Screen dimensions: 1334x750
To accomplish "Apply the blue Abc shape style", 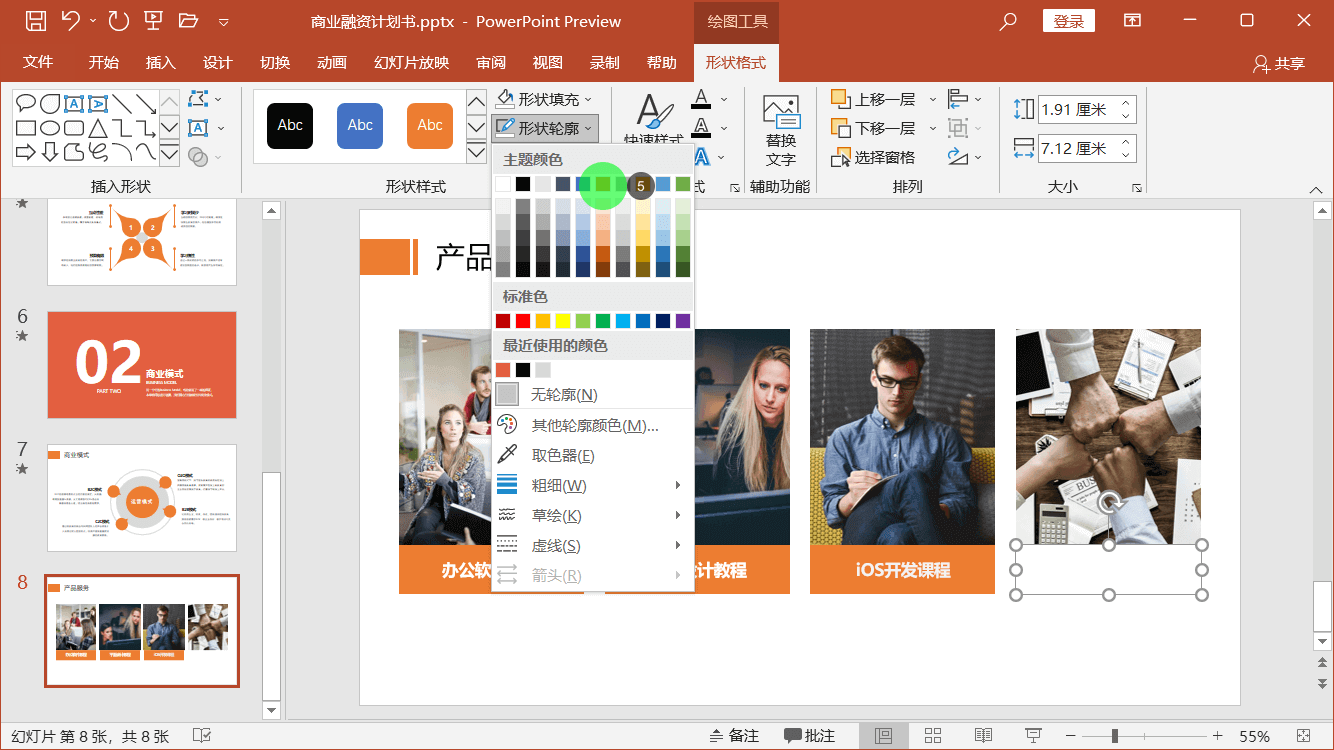I will 360,125.
